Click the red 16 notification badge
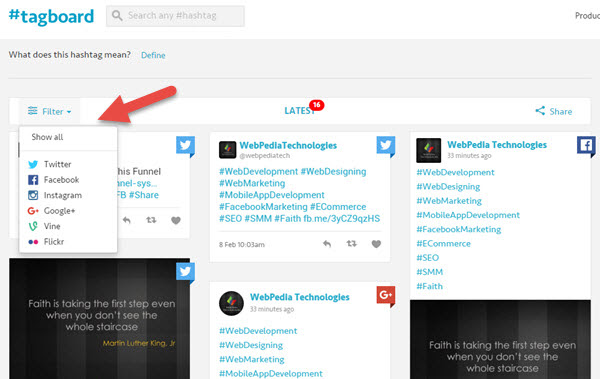This screenshot has height=379, width=600. tap(316, 105)
